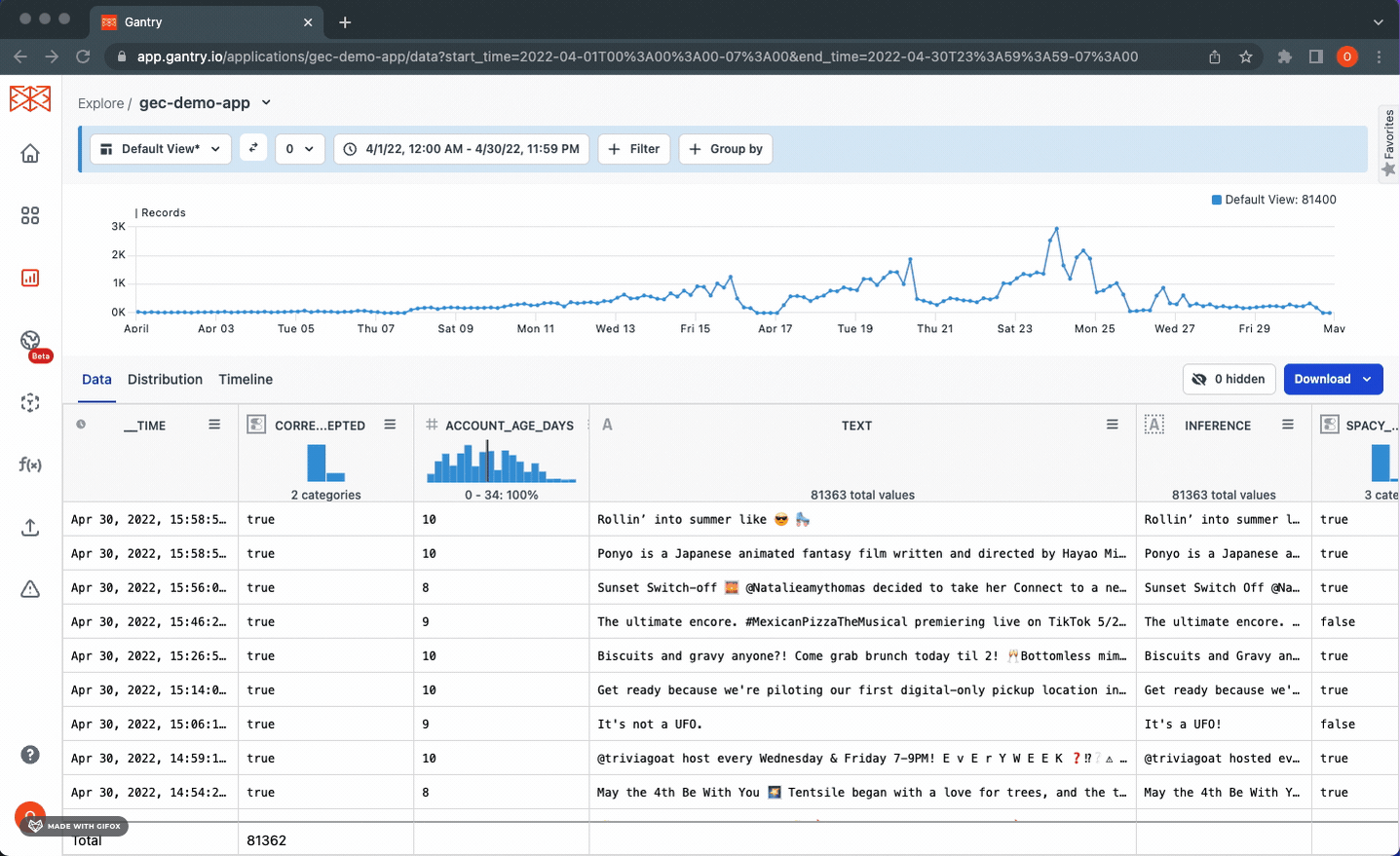This screenshot has height=856, width=1400.
Task: Open the Gantry logo home
Action: click(30, 98)
